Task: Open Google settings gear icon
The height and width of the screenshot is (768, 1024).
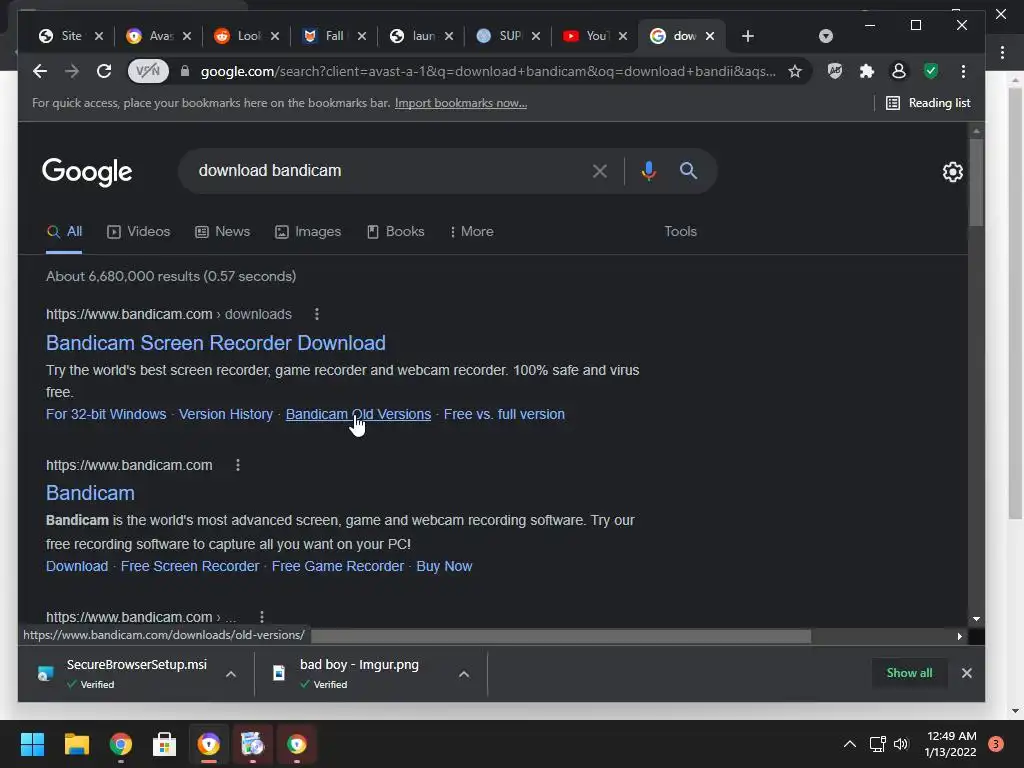Action: (x=953, y=172)
